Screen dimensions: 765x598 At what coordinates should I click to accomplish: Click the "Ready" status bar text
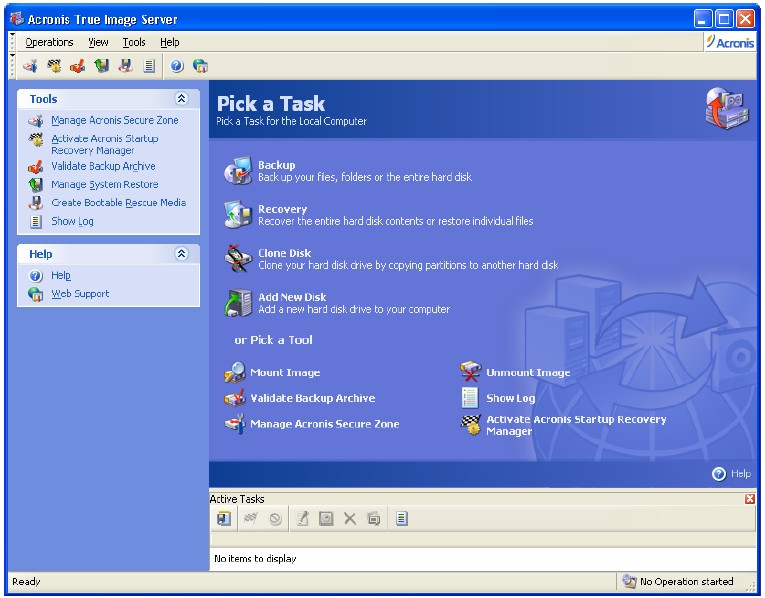[26, 581]
